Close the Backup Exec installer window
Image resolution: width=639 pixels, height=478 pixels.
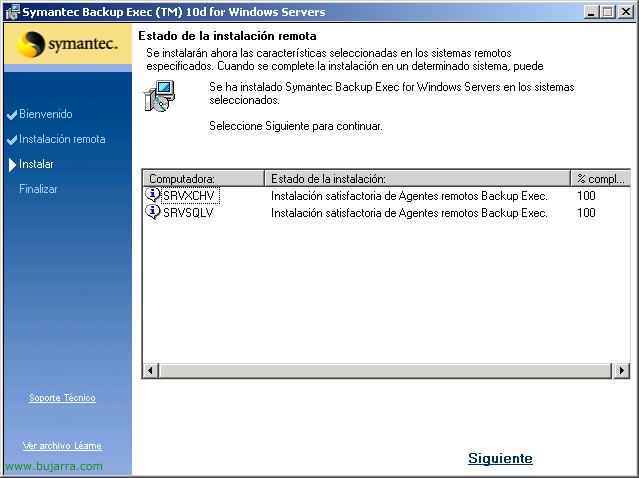pyautogui.click(x=625, y=12)
